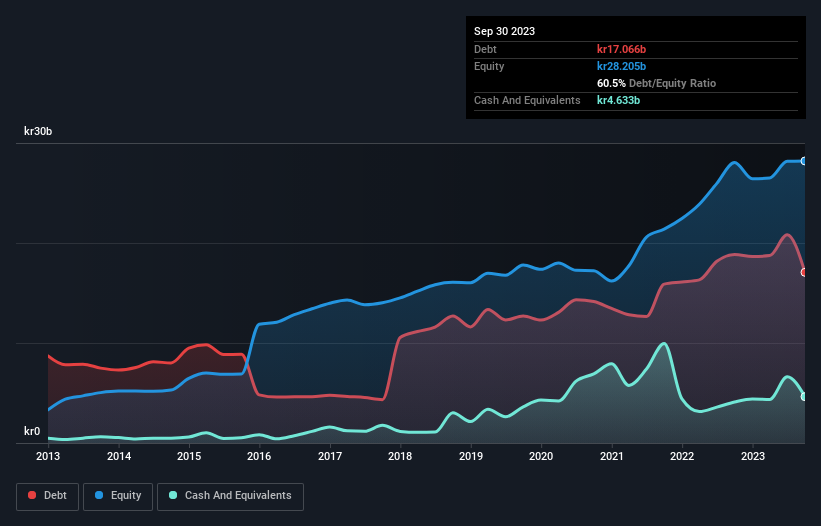
Task: Toggle the Cash And Equivalents legend button
Action: pyautogui.click(x=230, y=496)
